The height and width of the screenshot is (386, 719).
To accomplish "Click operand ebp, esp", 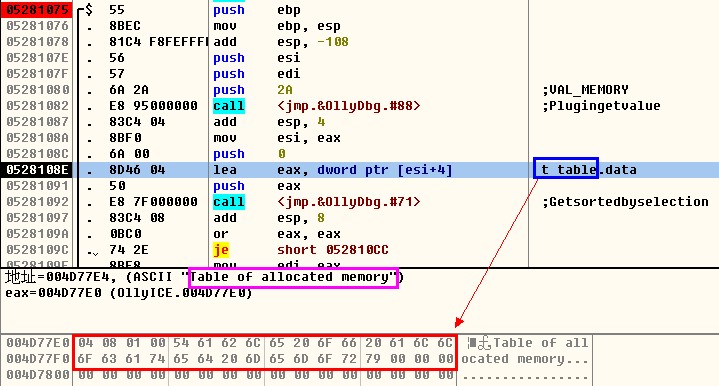I will (309, 26).
